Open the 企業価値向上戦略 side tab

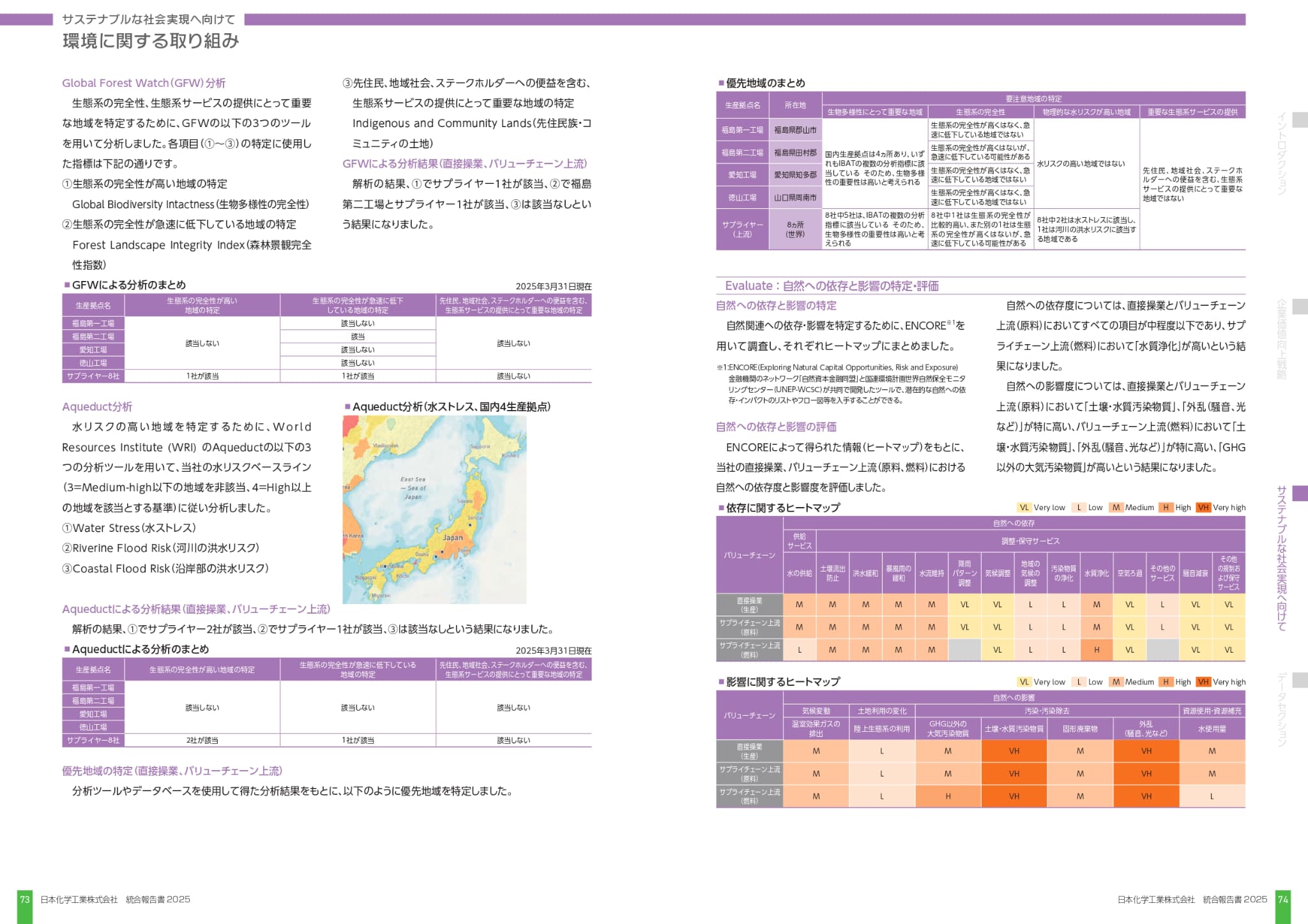pyautogui.click(x=1281, y=338)
